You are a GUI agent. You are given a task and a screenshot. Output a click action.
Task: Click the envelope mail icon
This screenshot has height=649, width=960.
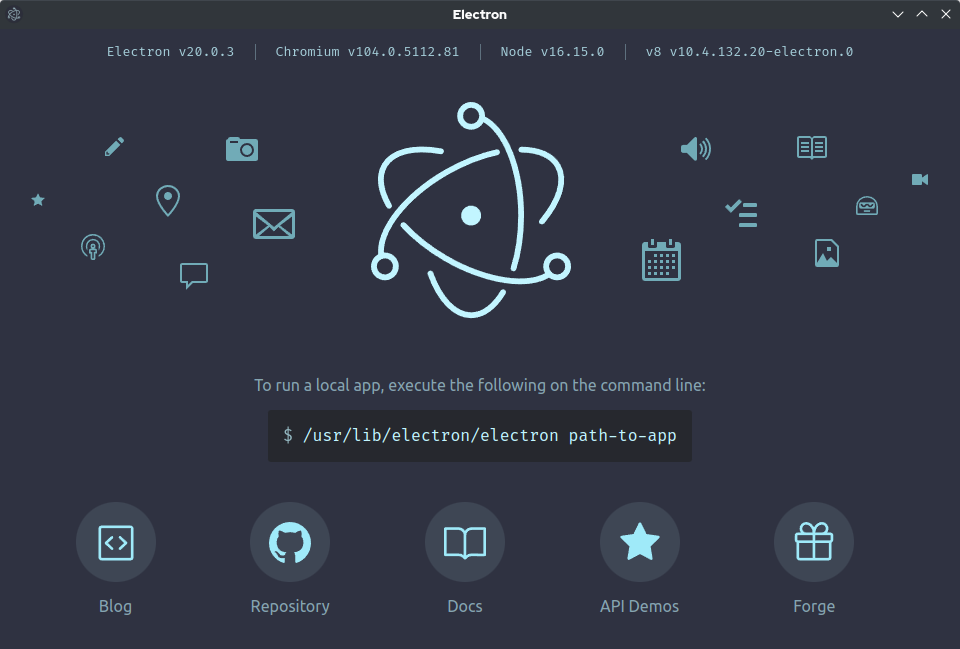[x=274, y=224]
